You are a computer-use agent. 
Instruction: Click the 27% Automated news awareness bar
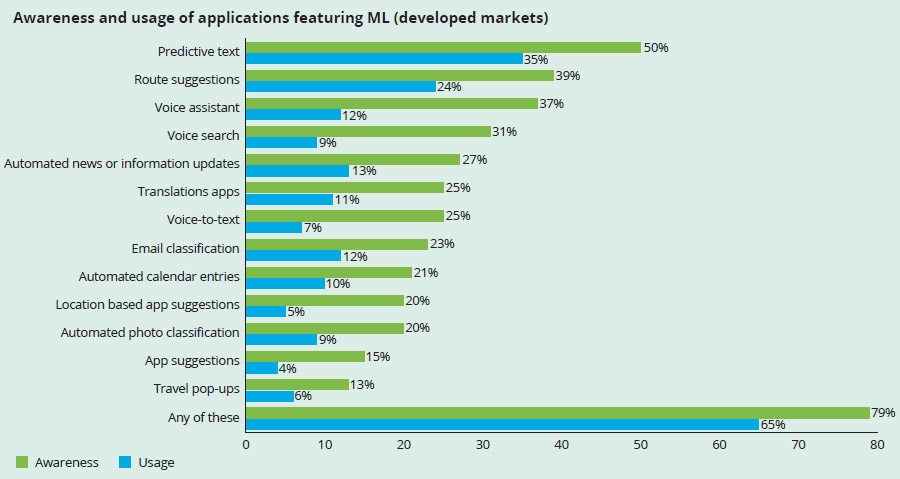coord(353,159)
